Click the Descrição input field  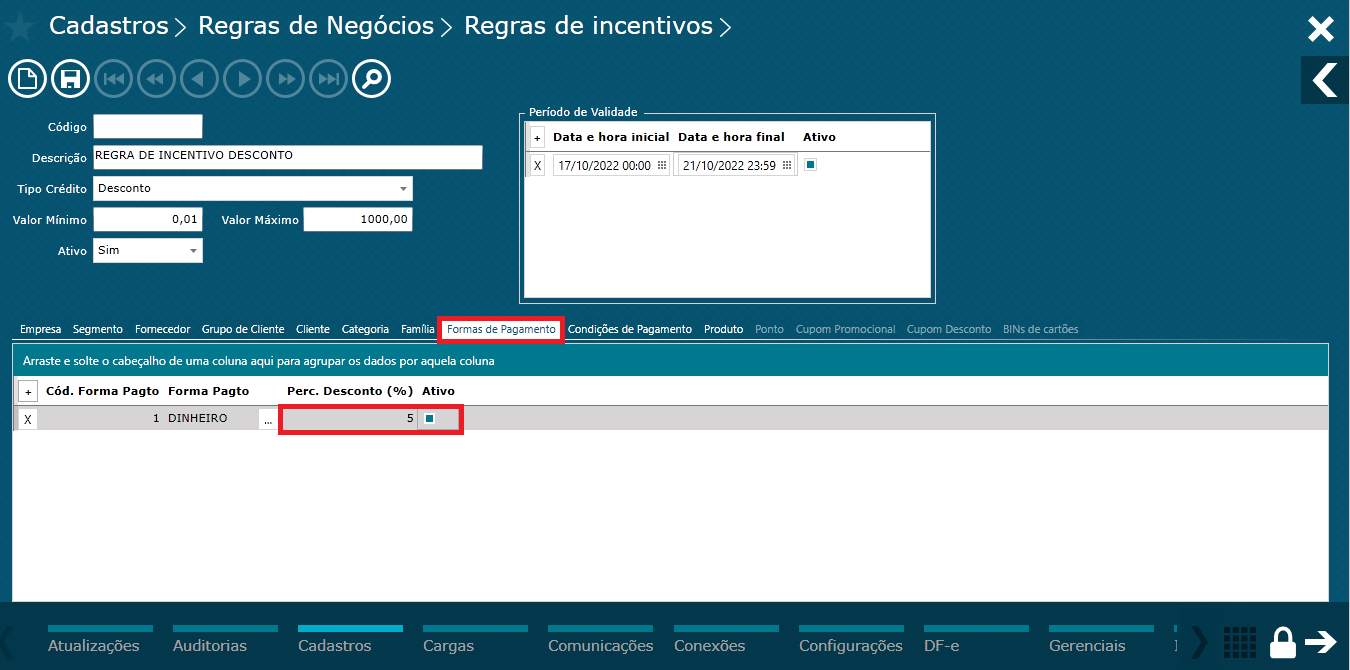point(288,157)
